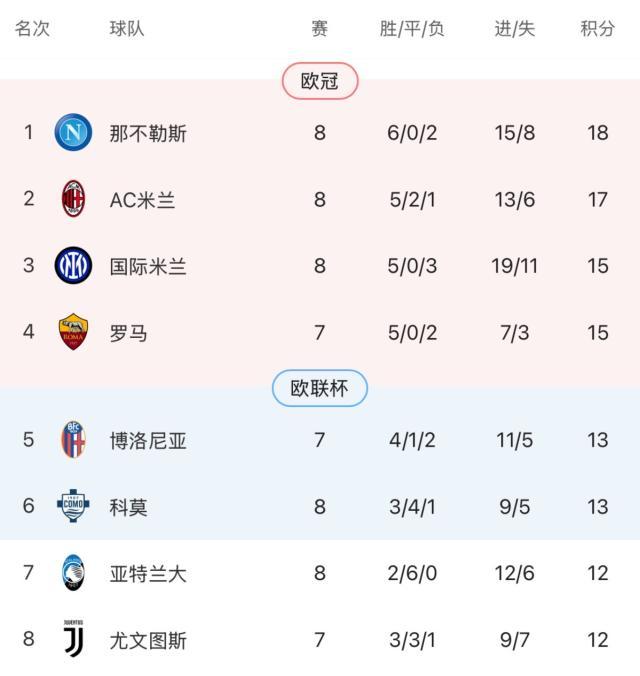Select the 欧冠 zone label

pyautogui.click(x=320, y=81)
